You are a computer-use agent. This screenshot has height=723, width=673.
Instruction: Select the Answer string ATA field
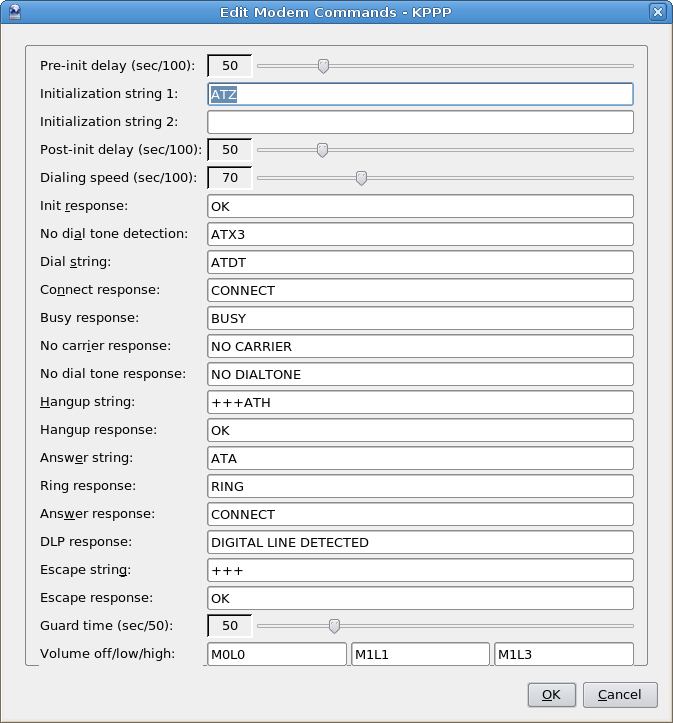(420, 458)
